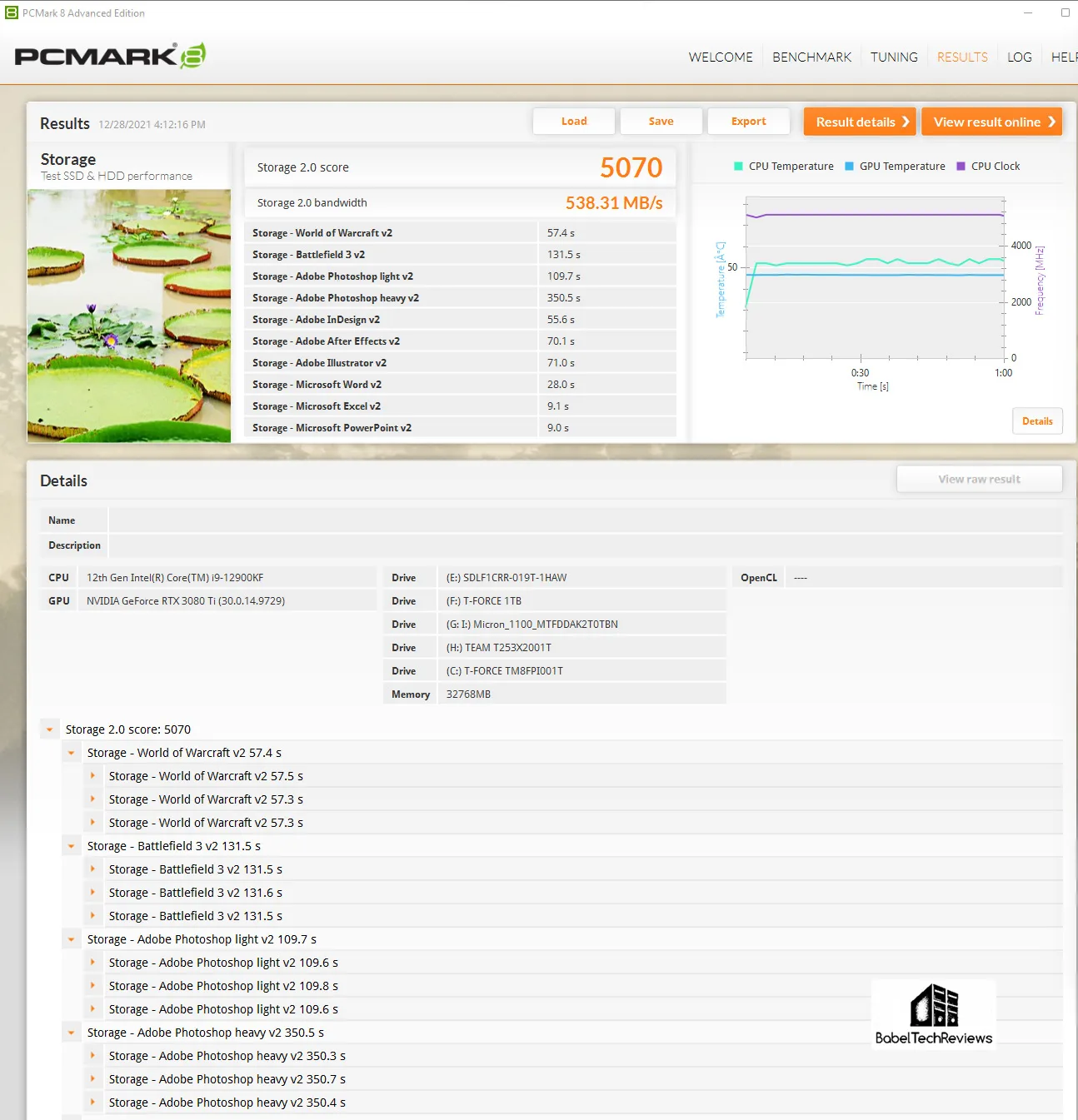Click View result online button
Image resolution: width=1078 pixels, height=1120 pixels.
coord(991,122)
